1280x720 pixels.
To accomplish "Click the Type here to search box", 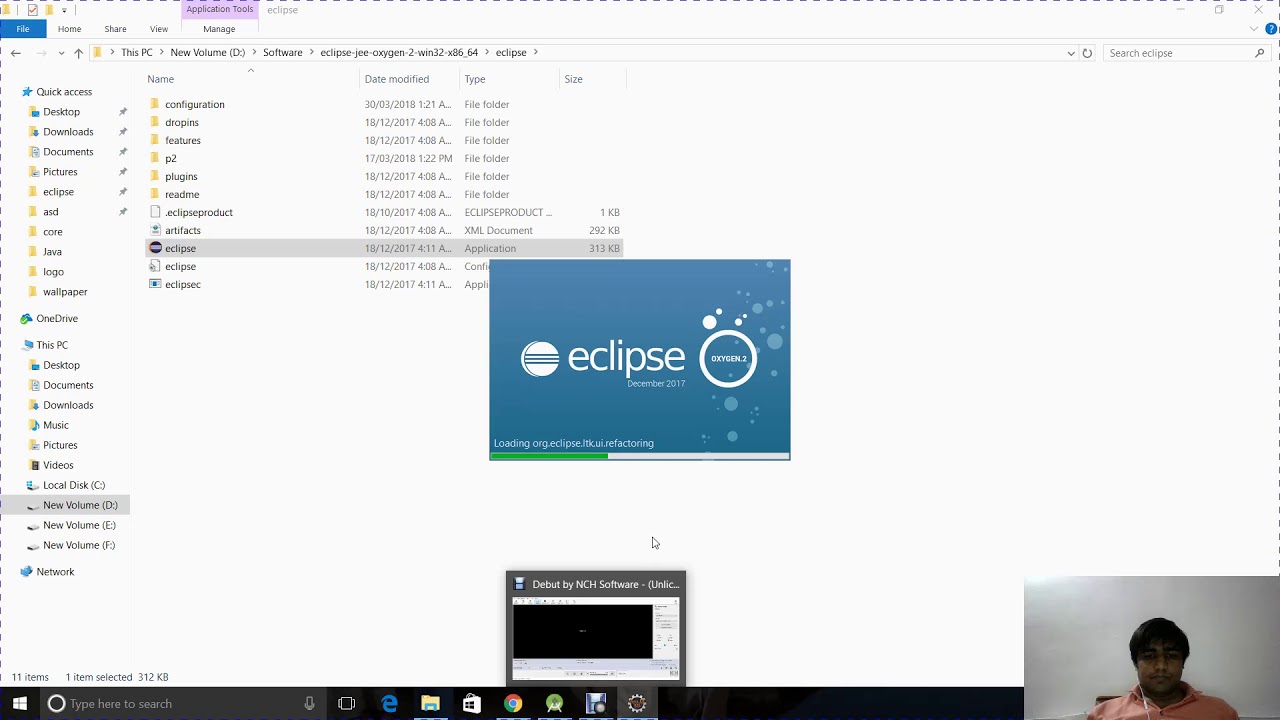I will pyautogui.click(x=182, y=704).
